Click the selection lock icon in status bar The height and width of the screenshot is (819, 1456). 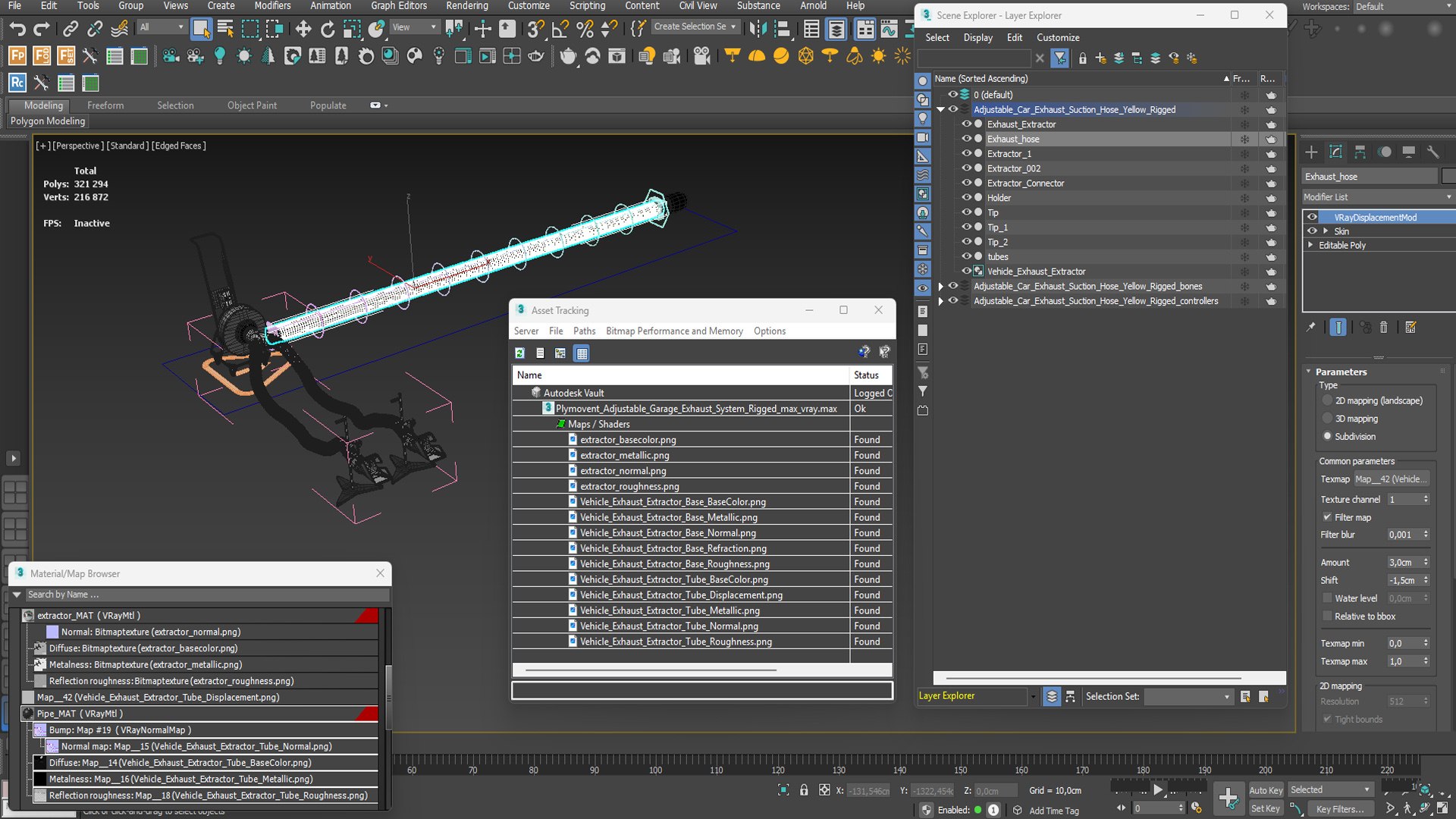[804, 790]
